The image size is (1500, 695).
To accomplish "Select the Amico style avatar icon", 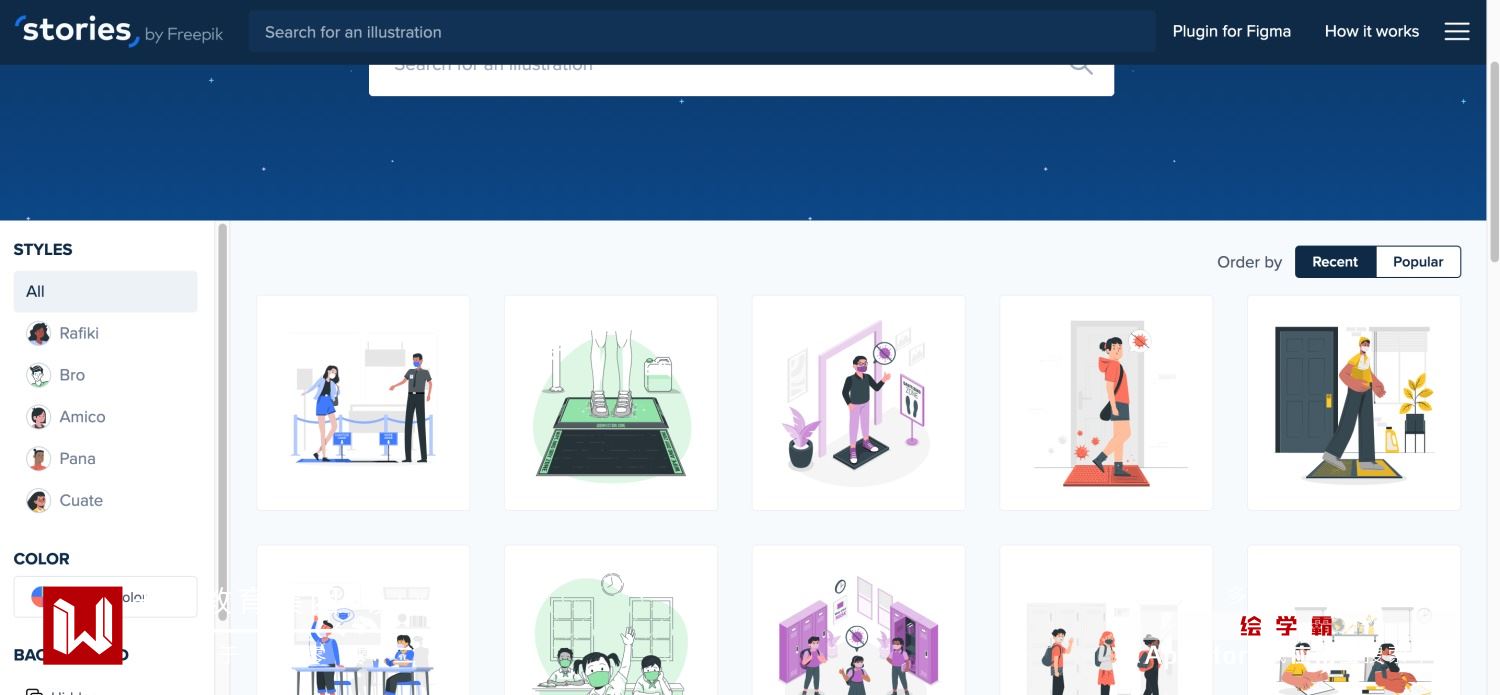I will coord(39,418).
